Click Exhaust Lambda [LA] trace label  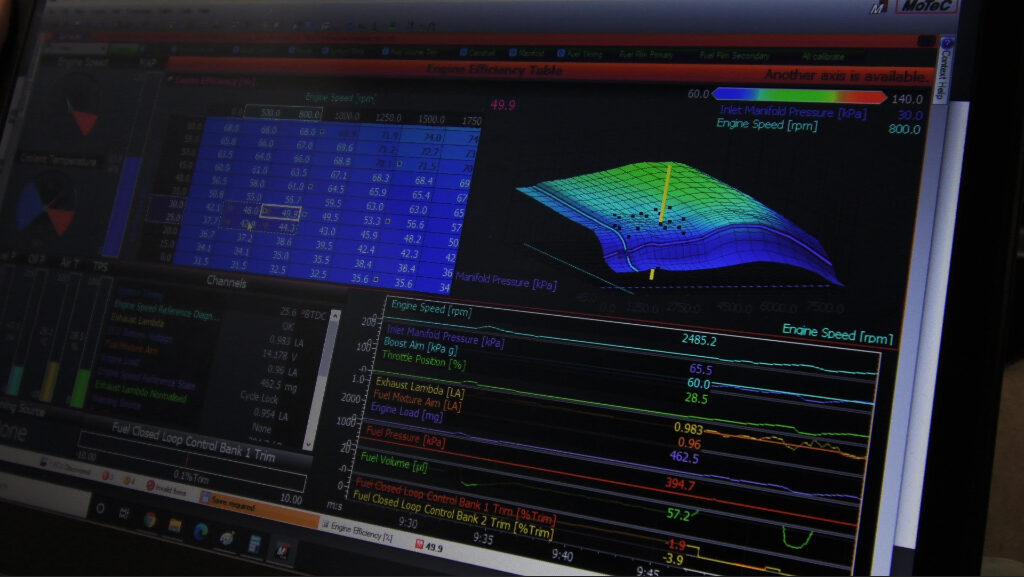coord(420,387)
